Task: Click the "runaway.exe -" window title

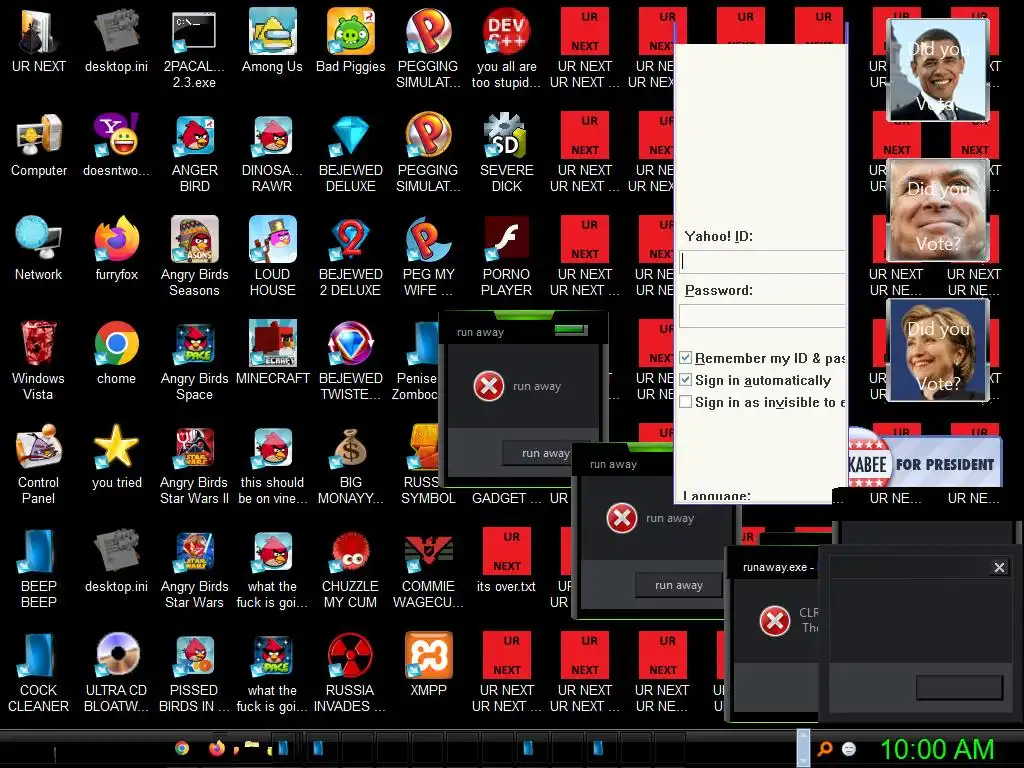Action: 778,568
